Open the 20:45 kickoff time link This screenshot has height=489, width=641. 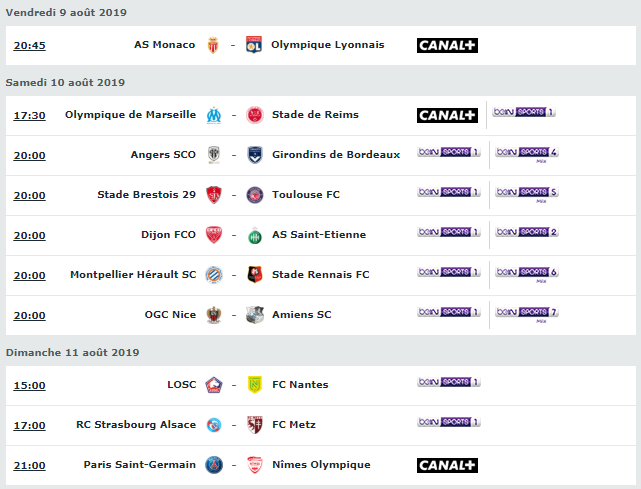point(29,45)
